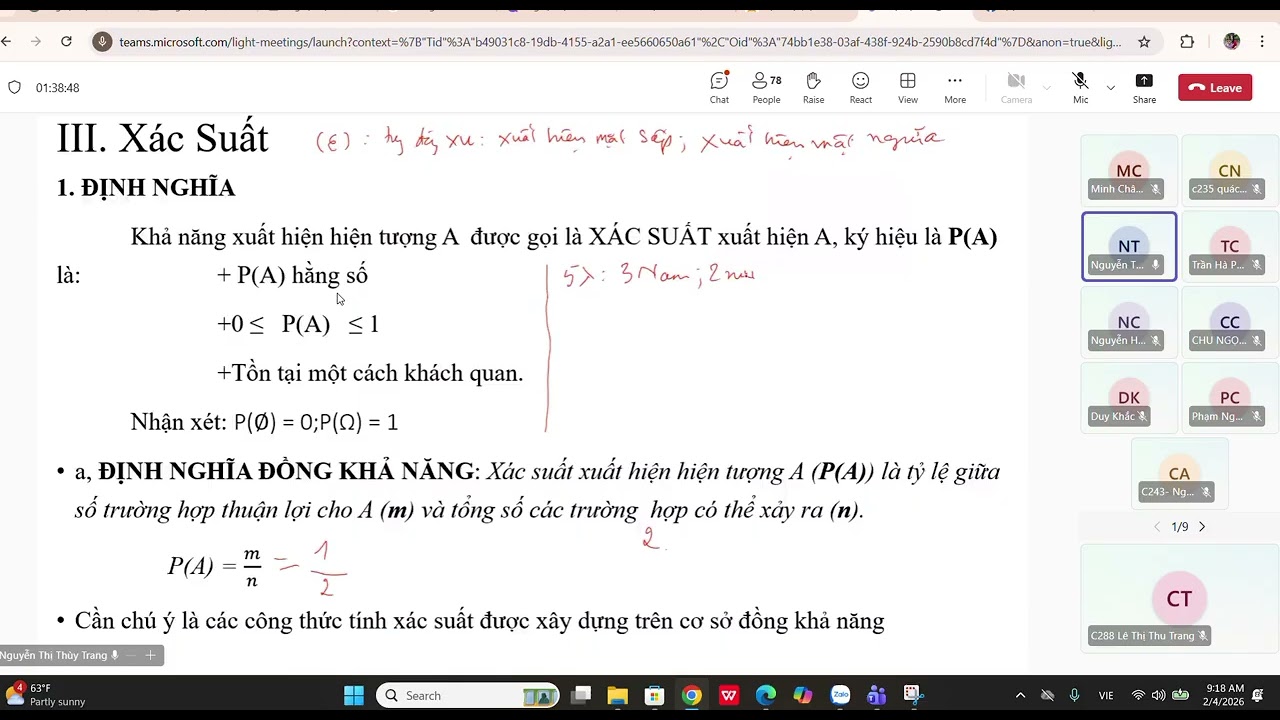This screenshot has height=720, width=1280.
Task: Select the C243- Ng... participant tile
Action: click(x=1179, y=473)
